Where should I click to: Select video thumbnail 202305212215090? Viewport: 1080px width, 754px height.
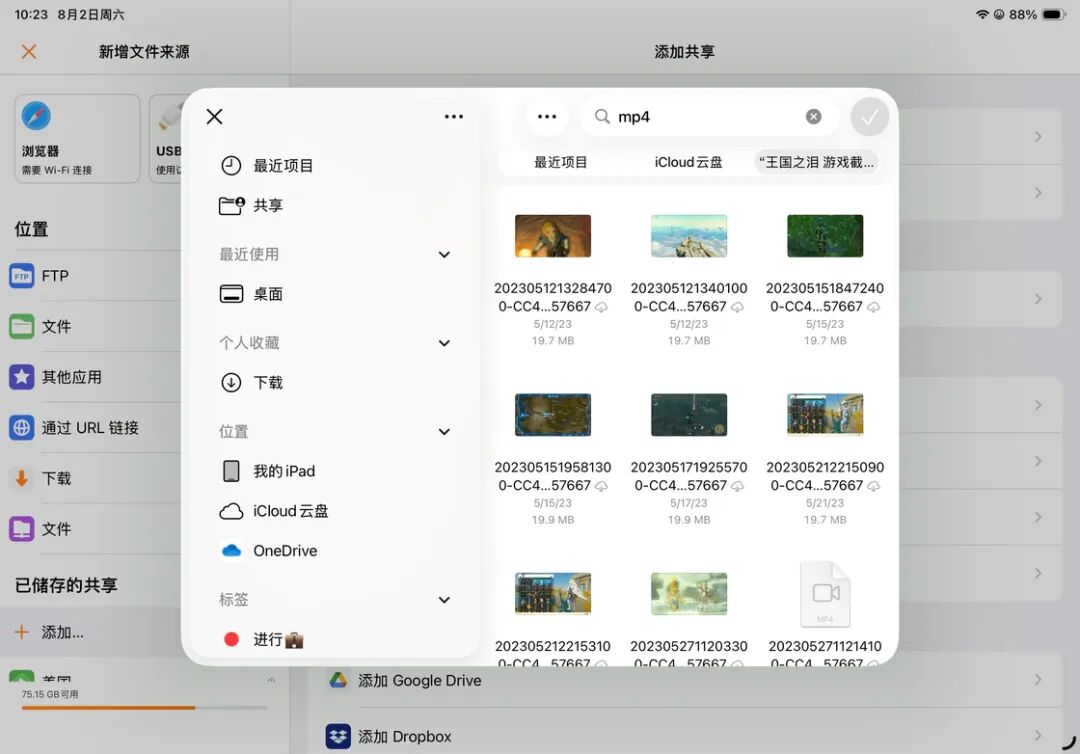(825, 415)
